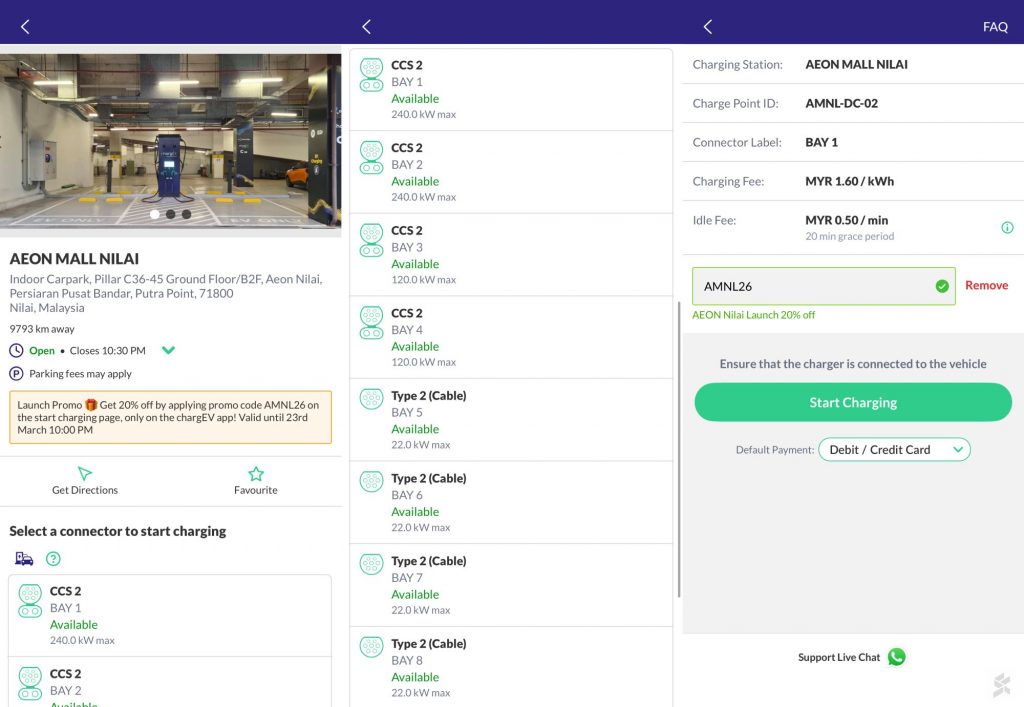Go back from the station details panel
Viewport: 1024px width, 707px height.
pos(25,27)
